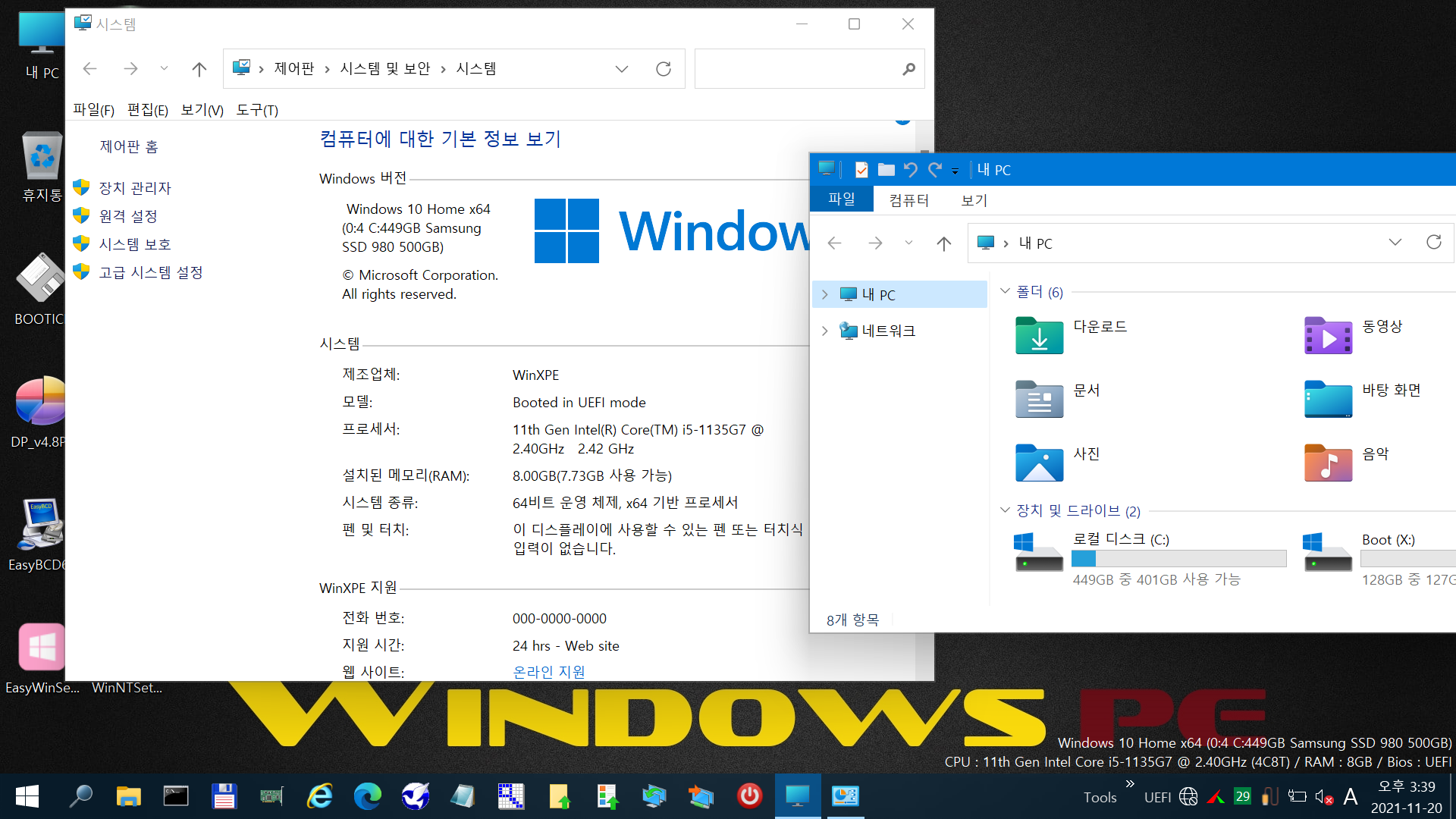1456x819 pixels.
Task: Launch File Explorer from taskbar
Action: click(129, 796)
